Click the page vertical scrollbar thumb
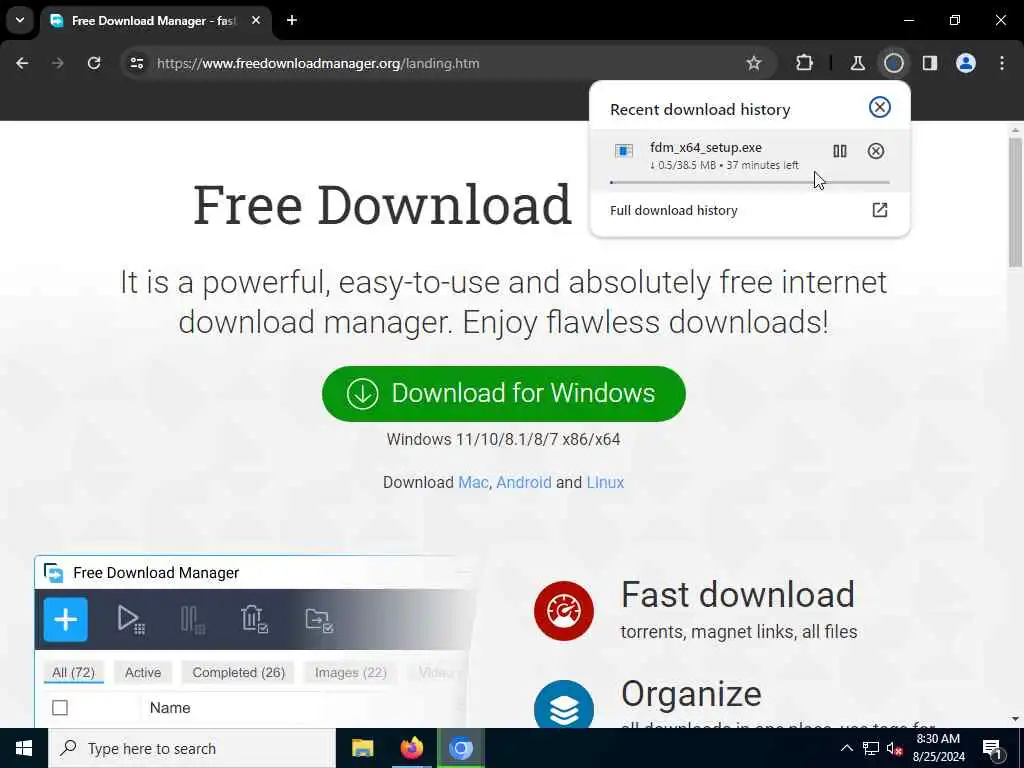Viewport: 1024px width, 768px height. [1015, 202]
